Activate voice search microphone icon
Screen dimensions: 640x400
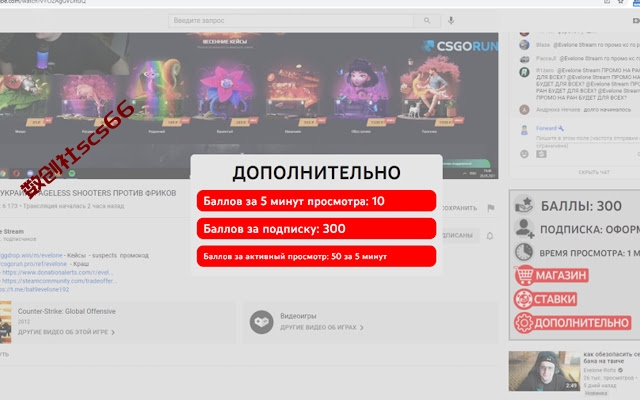(x=451, y=20)
